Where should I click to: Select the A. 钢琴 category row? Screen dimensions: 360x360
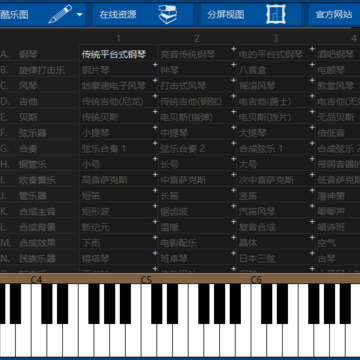click(38, 54)
